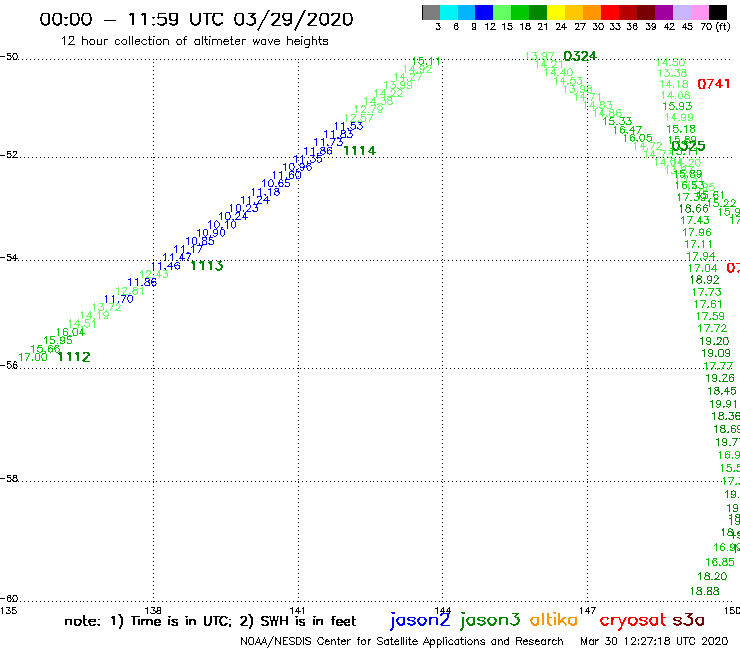Select the 15.95 wave height value
740x650 pixels.
[x=58, y=340]
